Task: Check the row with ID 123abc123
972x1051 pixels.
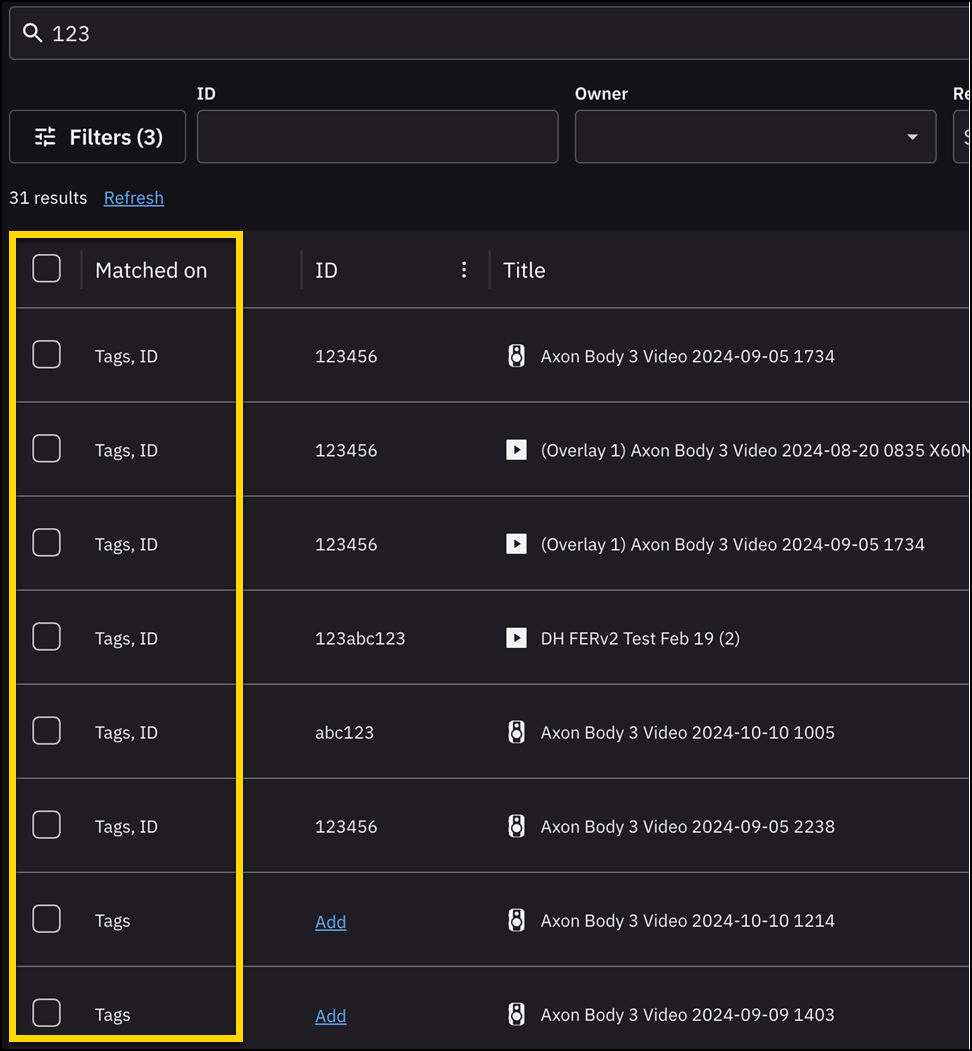Action: click(x=46, y=636)
